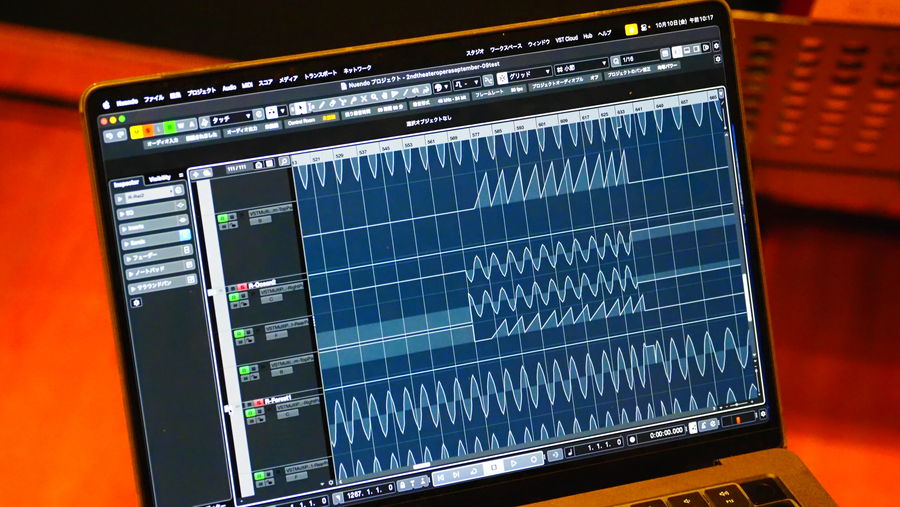900x507 pixels.
Task: Click the Play button in transport bar
Action: [x=512, y=463]
